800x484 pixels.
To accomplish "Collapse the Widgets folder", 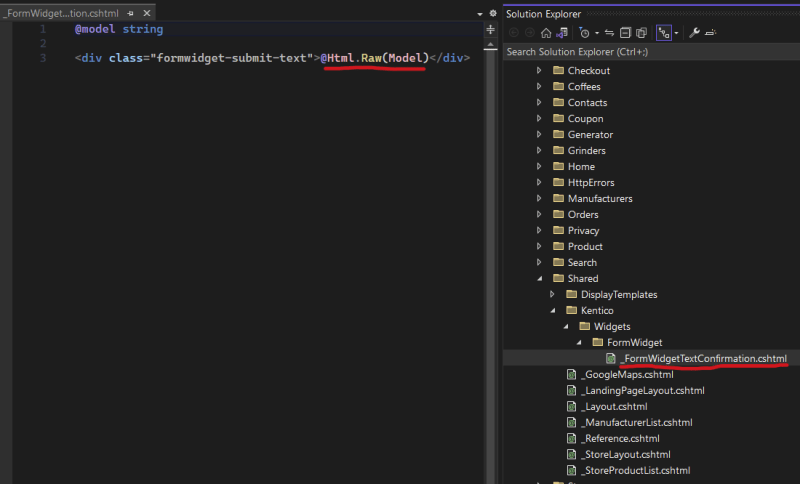I will (x=566, y=326).
